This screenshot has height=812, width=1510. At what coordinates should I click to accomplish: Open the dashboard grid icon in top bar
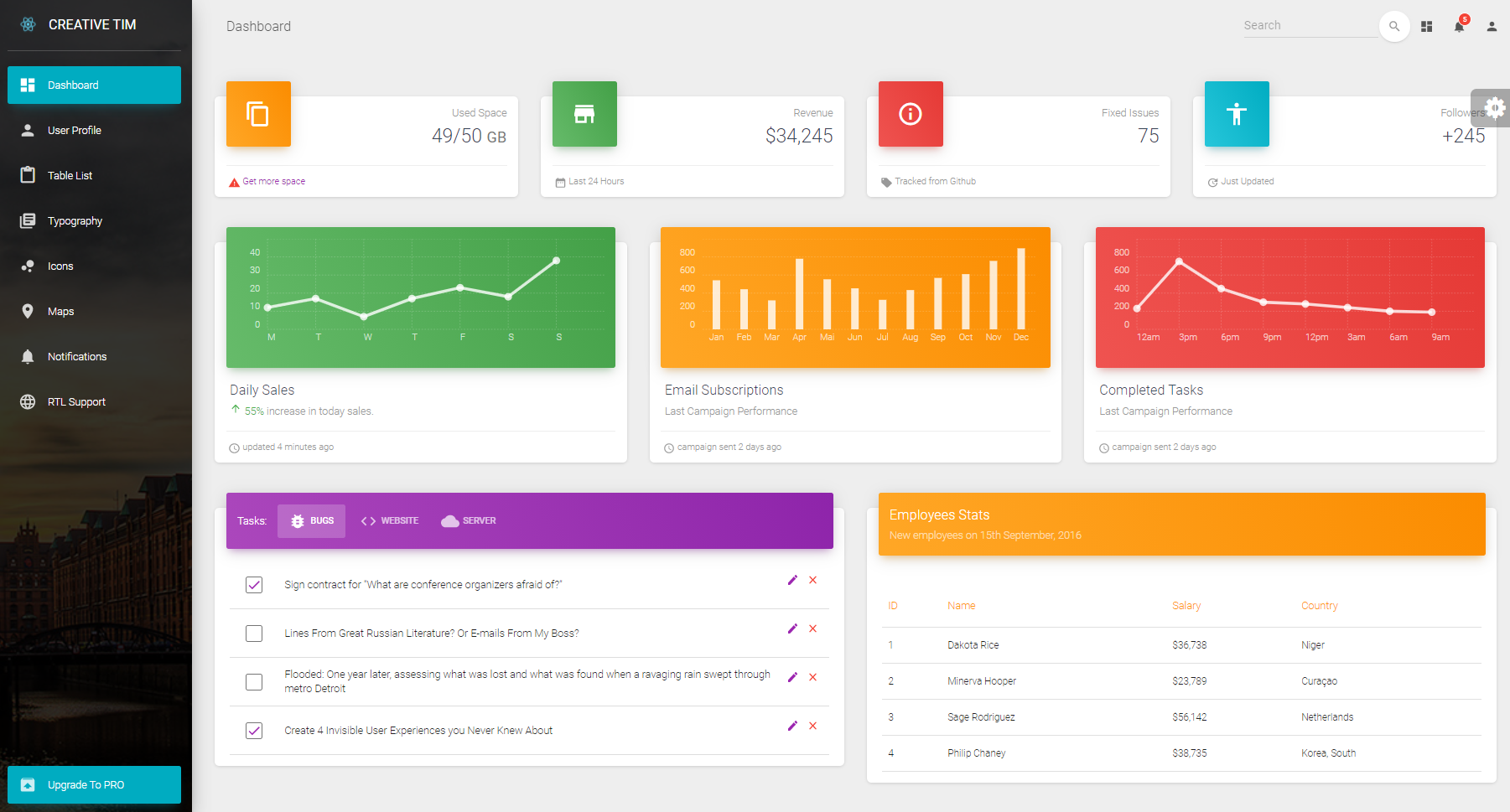(x=1427, y=27)
